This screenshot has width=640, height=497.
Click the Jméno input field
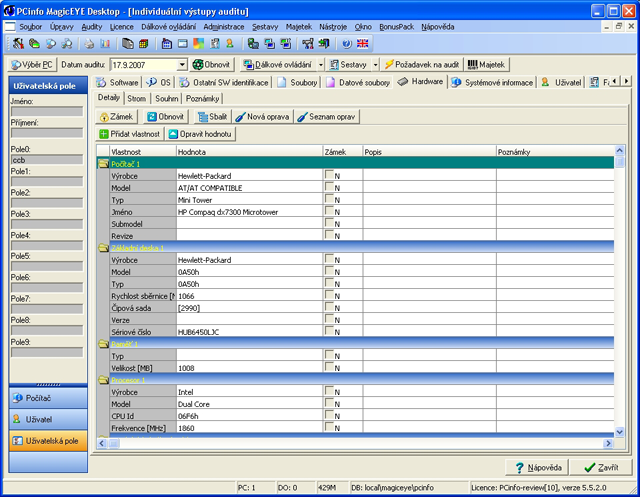click(x=47, y=111)
